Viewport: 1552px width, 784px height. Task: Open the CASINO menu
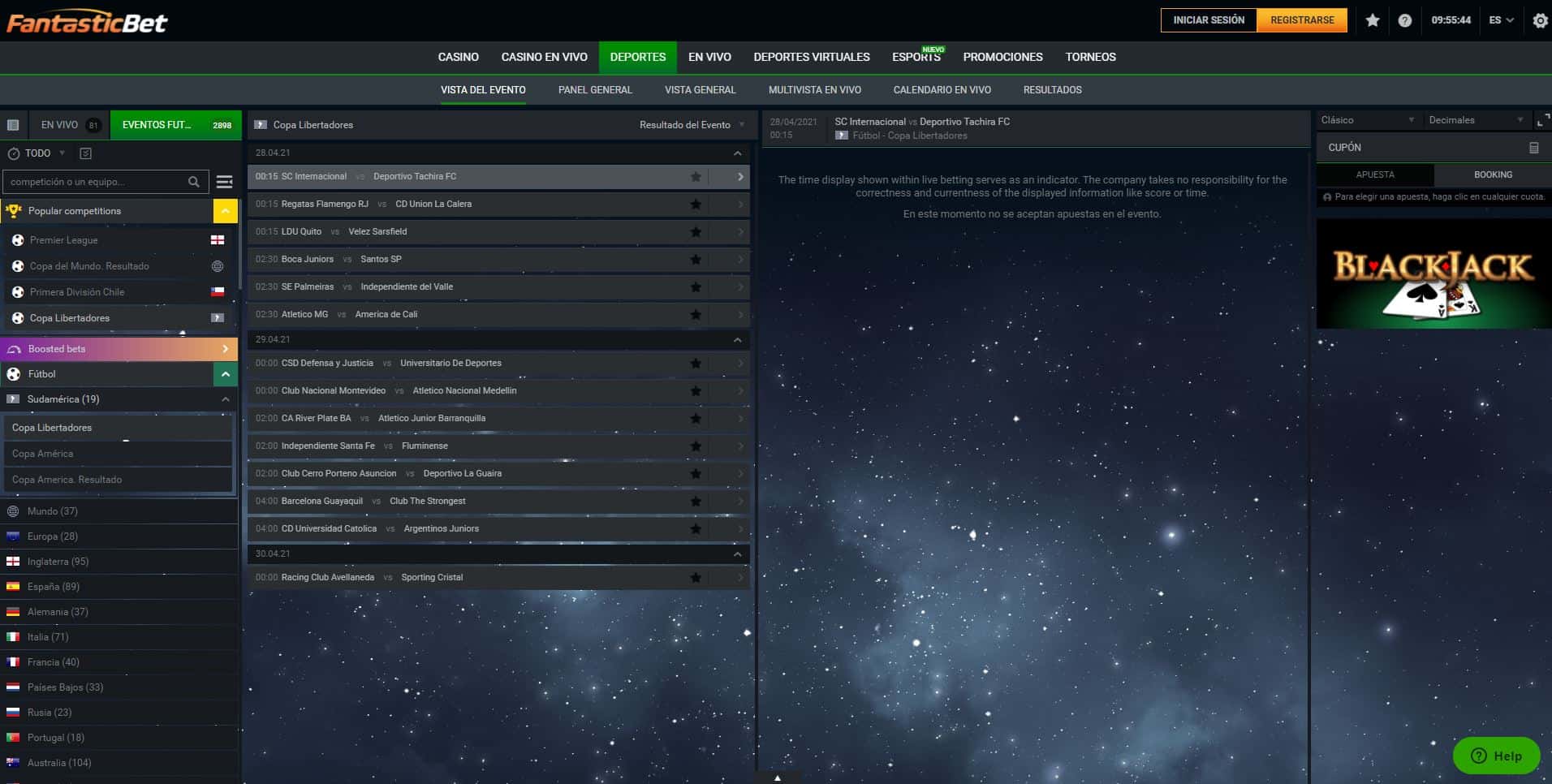point(458,57)
